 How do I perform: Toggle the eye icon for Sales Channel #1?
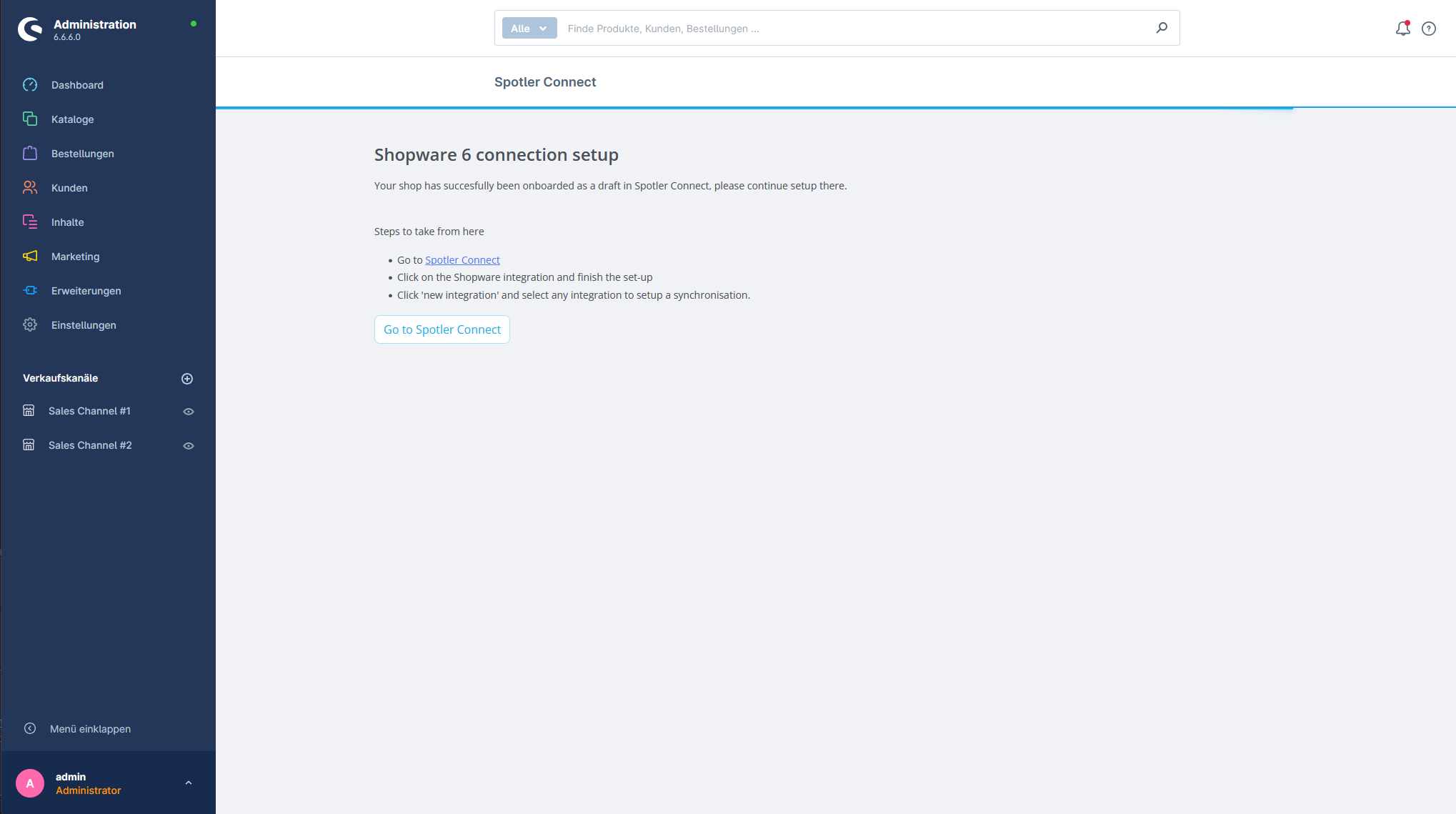coord(189,412)
